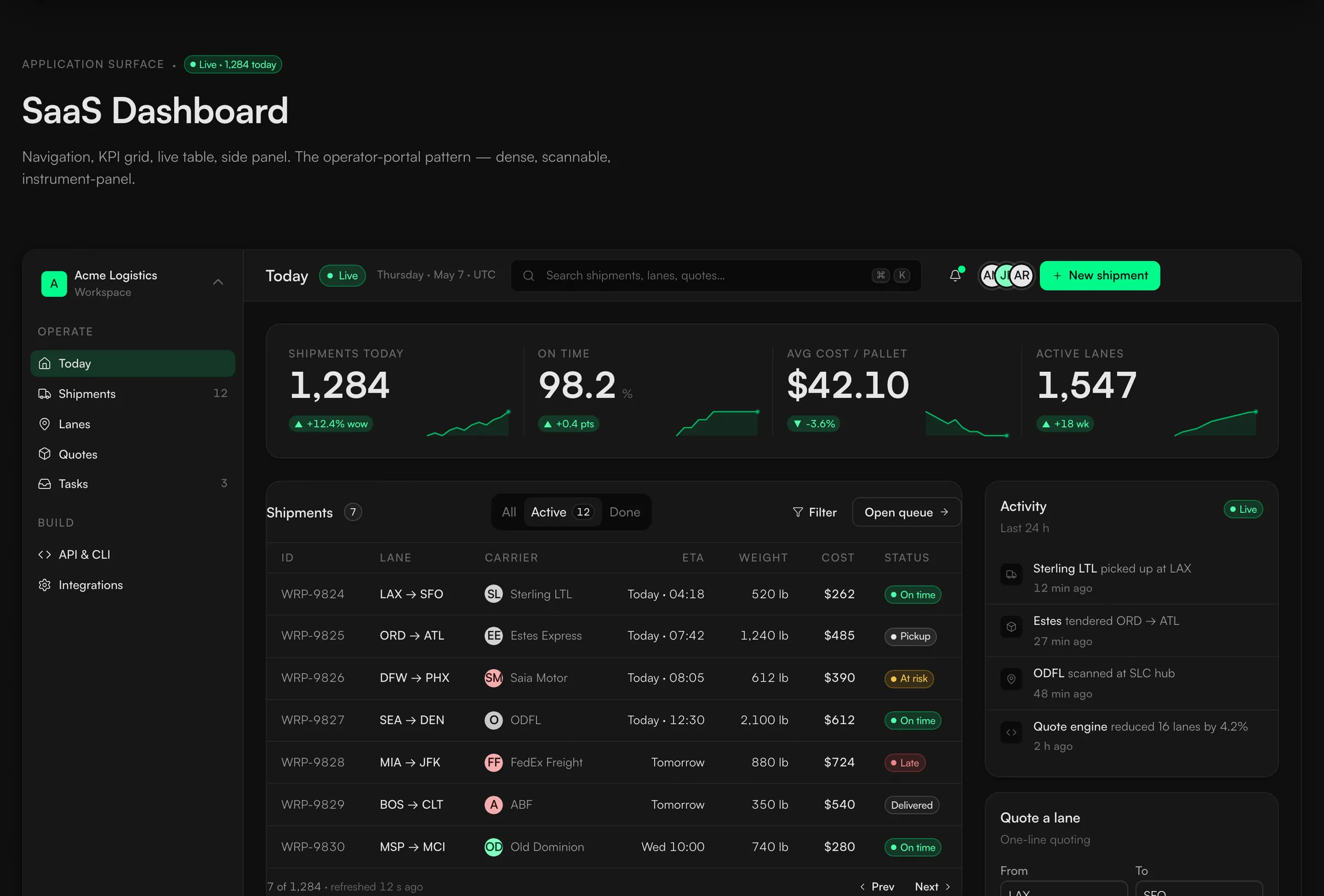Click the Delivered status badge

pos(911,805)
